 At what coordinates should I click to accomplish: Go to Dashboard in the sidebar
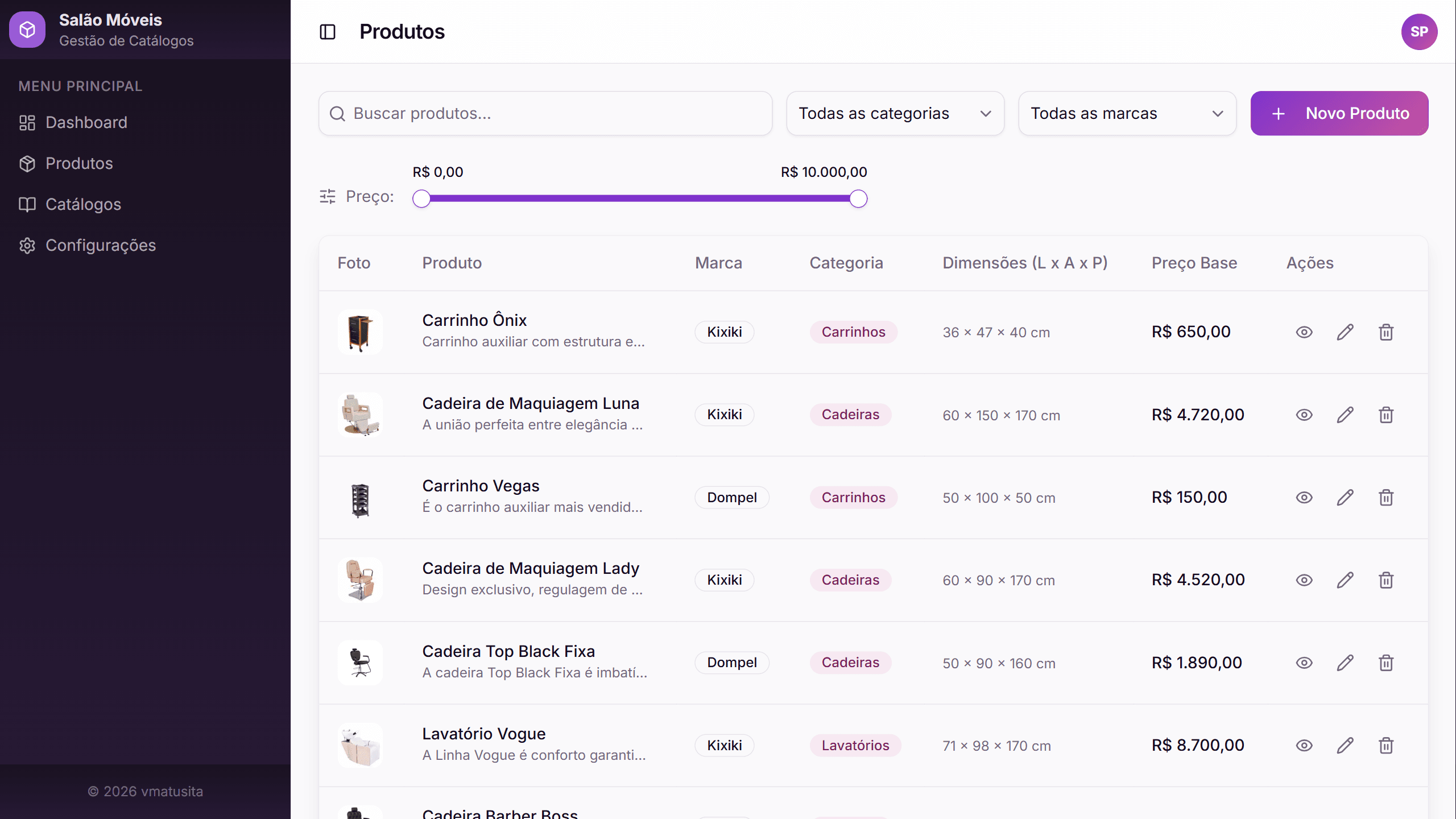(145, 122)
